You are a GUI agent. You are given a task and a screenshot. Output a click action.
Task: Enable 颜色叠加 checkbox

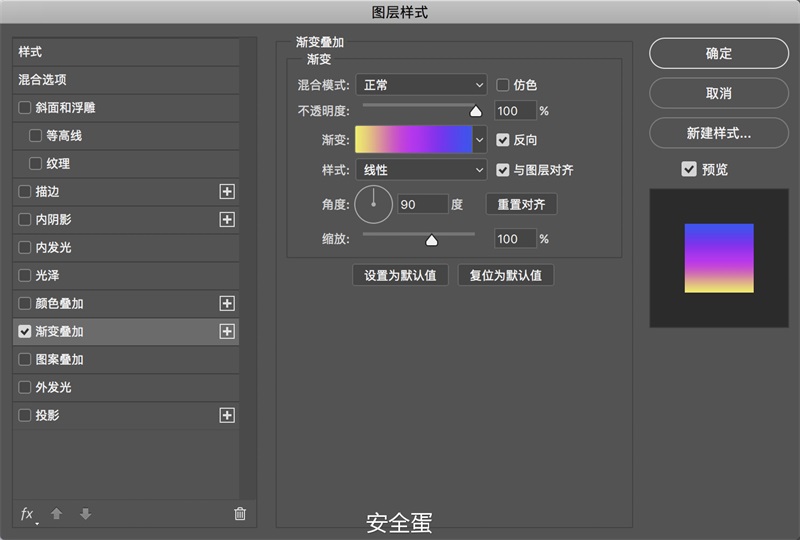click(24, 303)
